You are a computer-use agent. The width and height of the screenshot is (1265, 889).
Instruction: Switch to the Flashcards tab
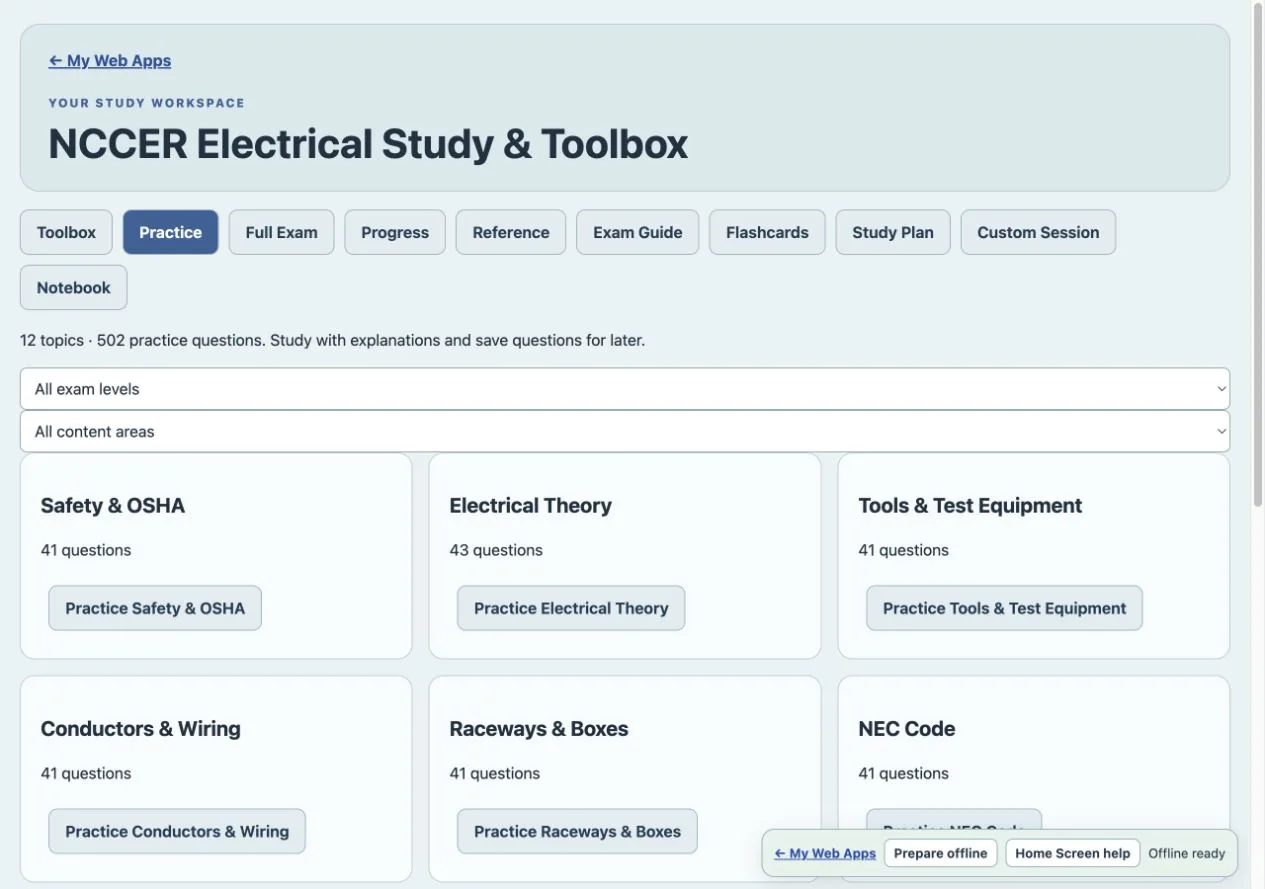click(x=767, y=232)
